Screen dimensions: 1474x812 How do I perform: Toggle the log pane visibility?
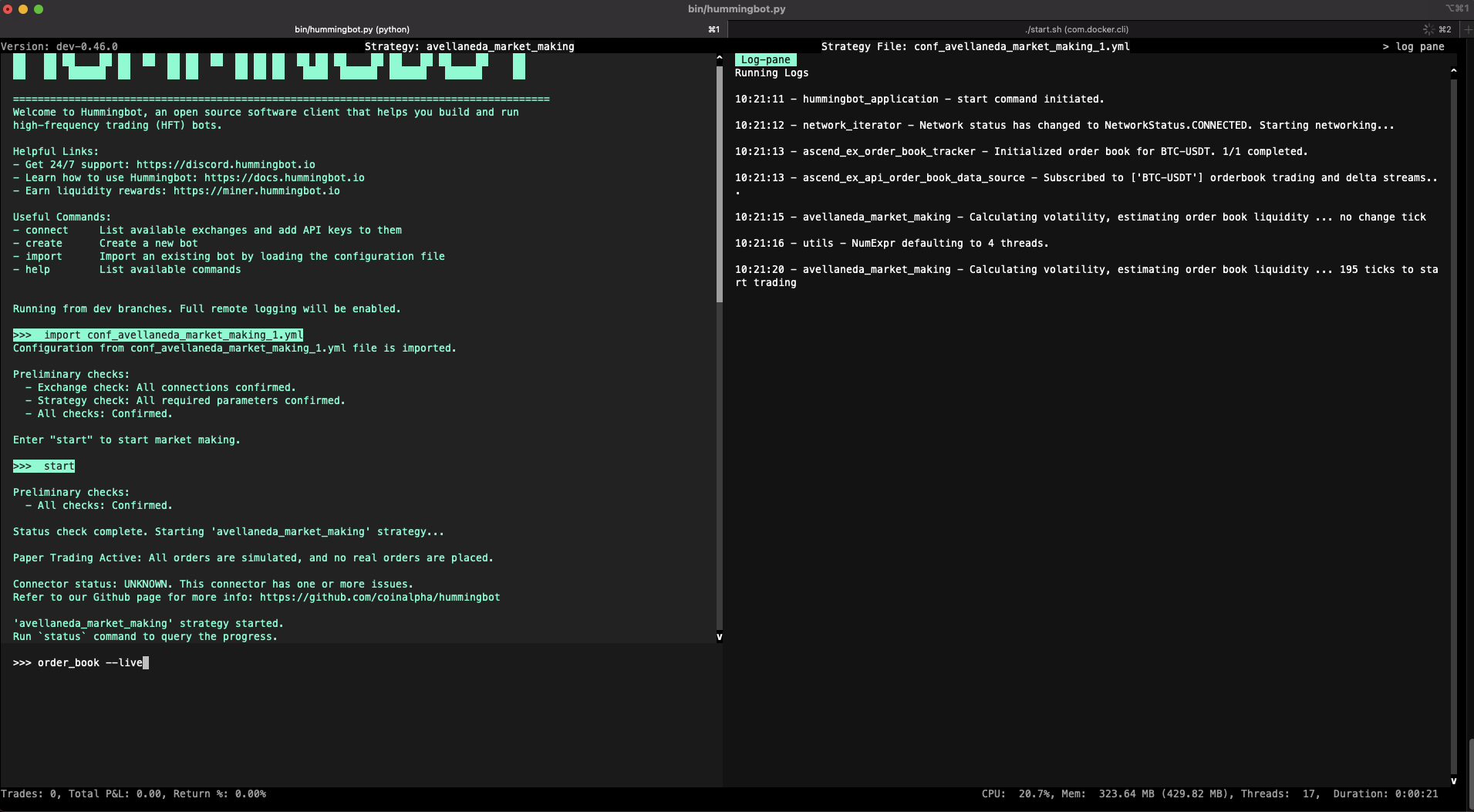point(1413,47)
